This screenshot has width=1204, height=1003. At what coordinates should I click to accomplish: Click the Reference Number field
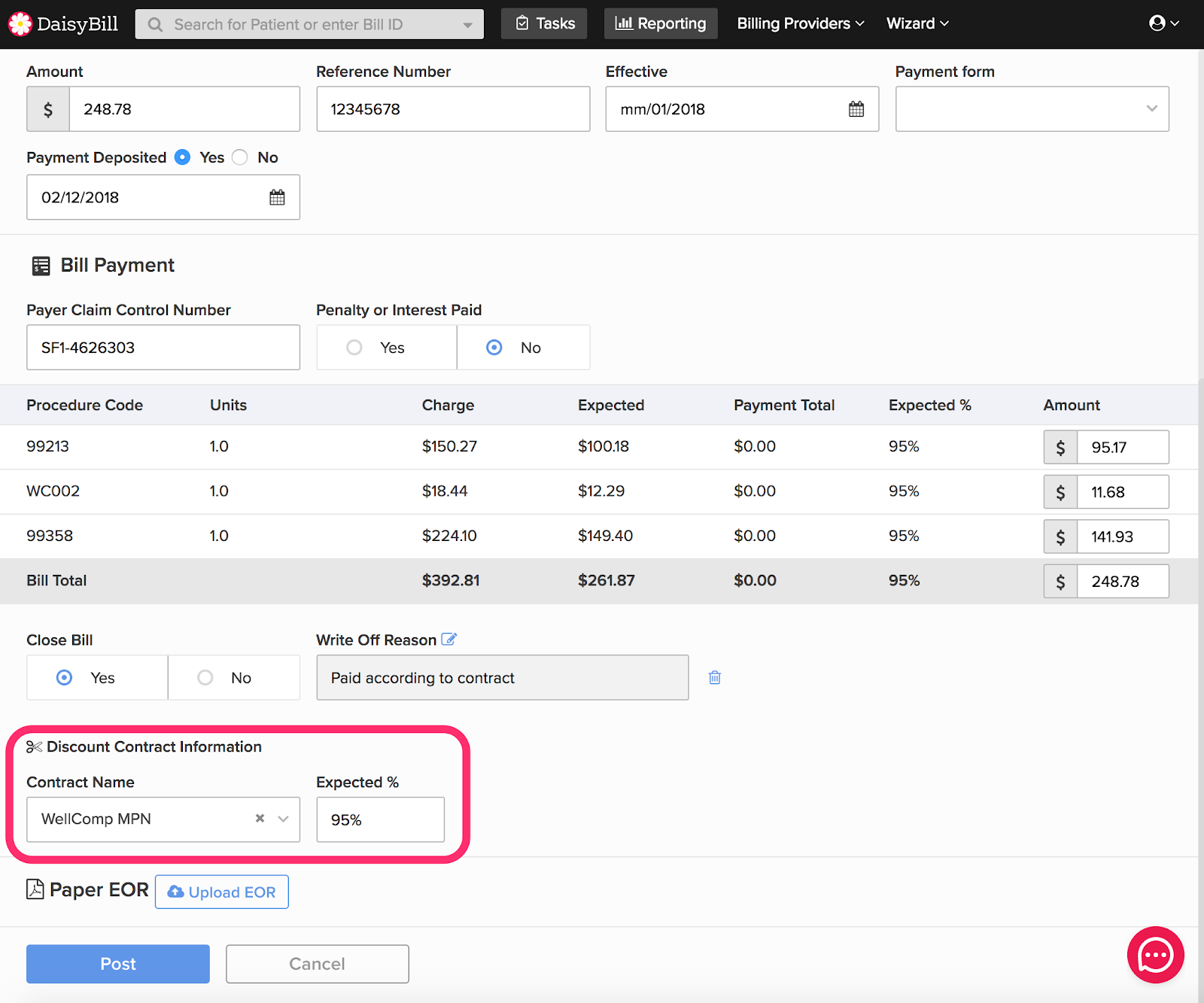(453, 109)
